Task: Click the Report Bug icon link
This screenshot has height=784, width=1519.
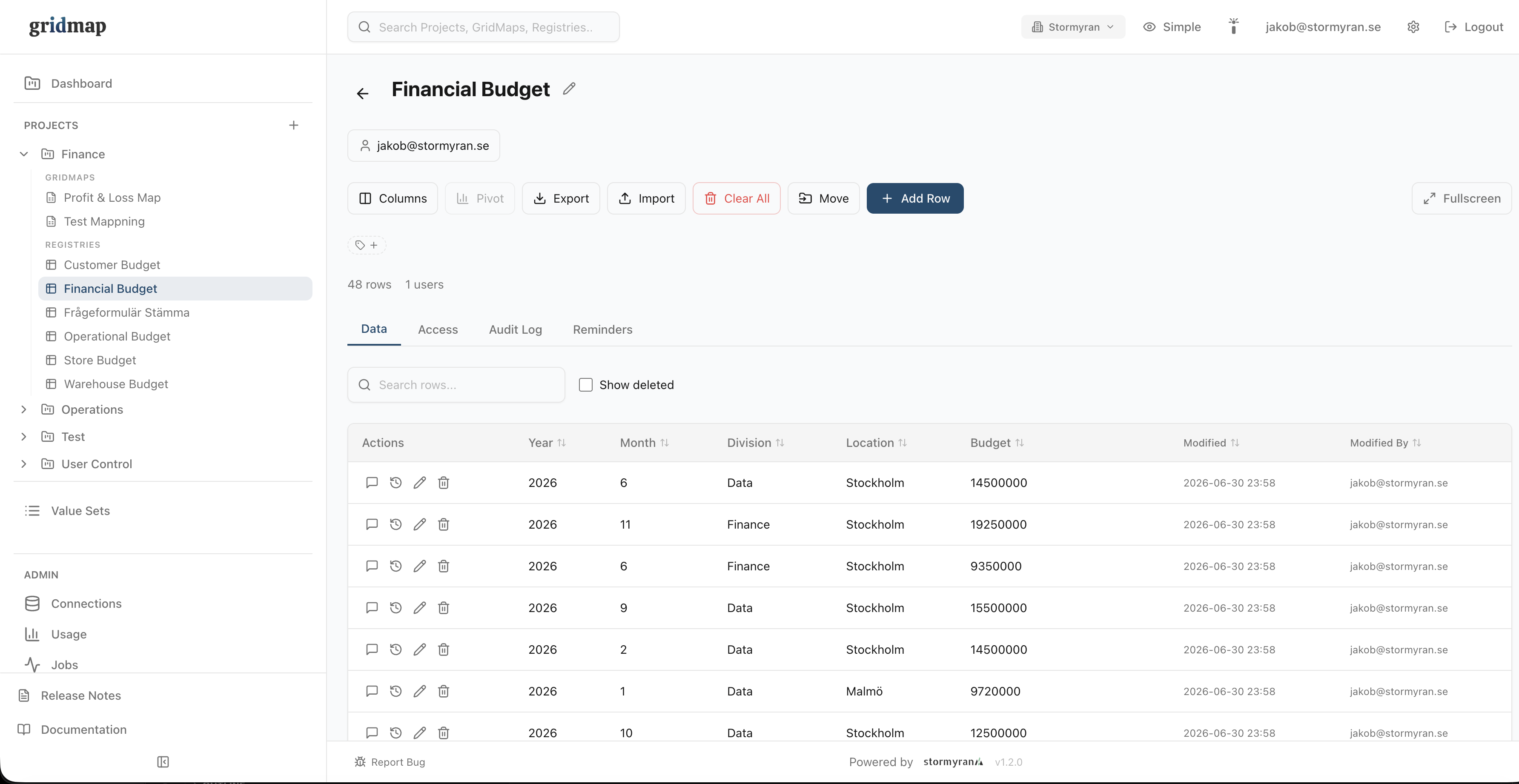Action: pos(390,762)
